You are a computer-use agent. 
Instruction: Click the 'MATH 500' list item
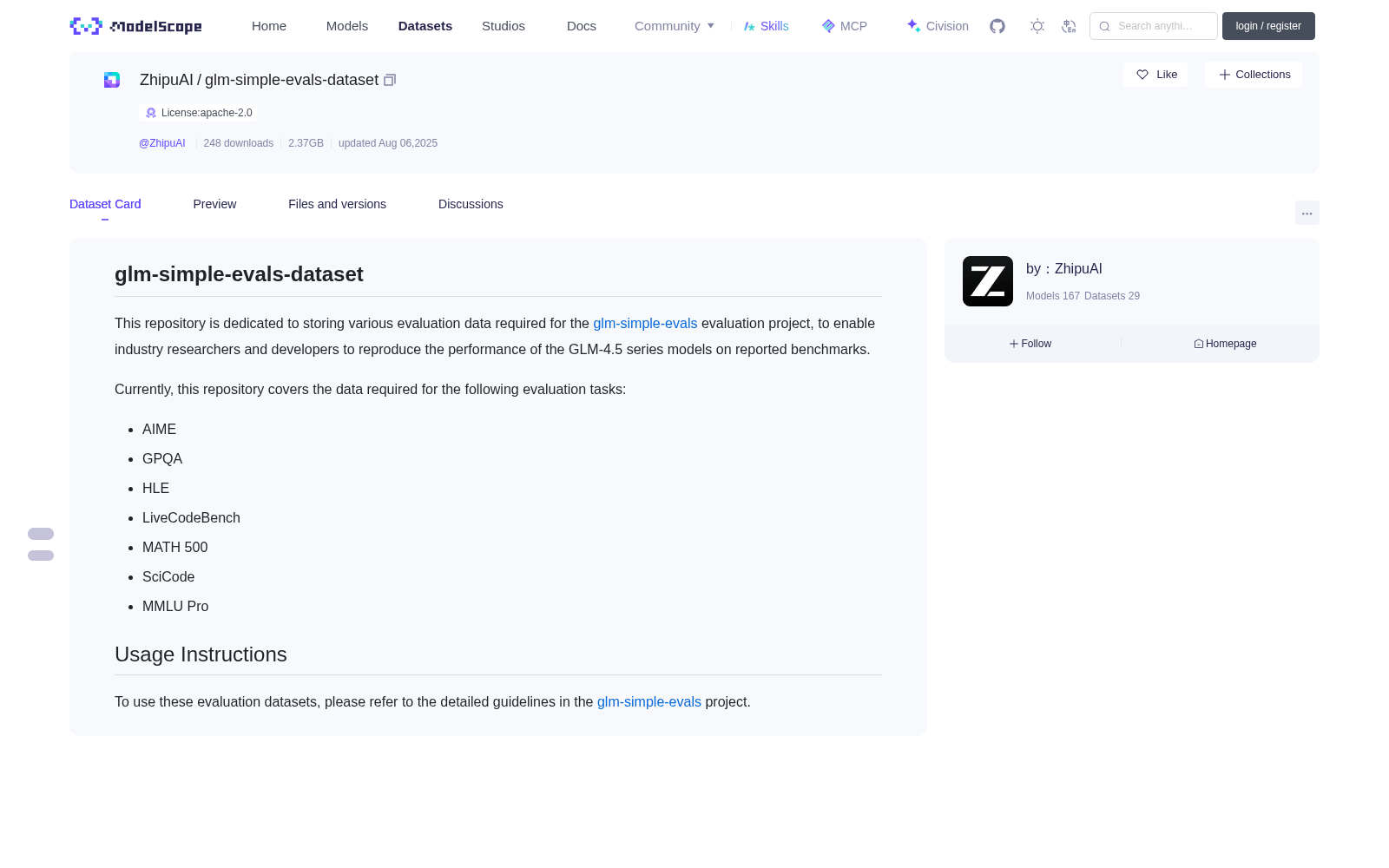(174, 547)
